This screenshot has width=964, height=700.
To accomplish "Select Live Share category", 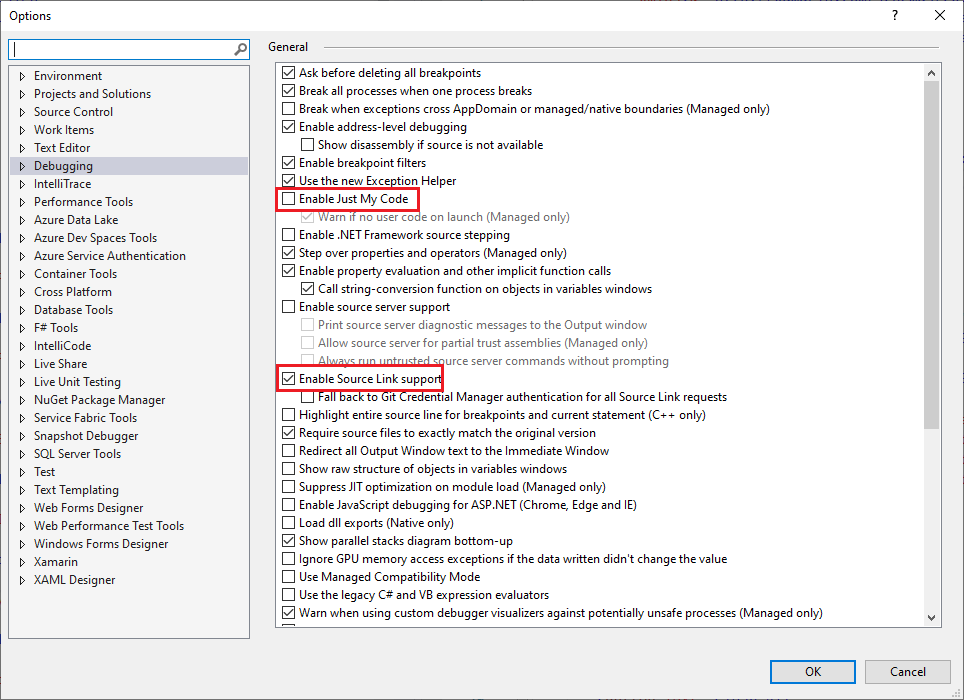I will pos(60,364).
